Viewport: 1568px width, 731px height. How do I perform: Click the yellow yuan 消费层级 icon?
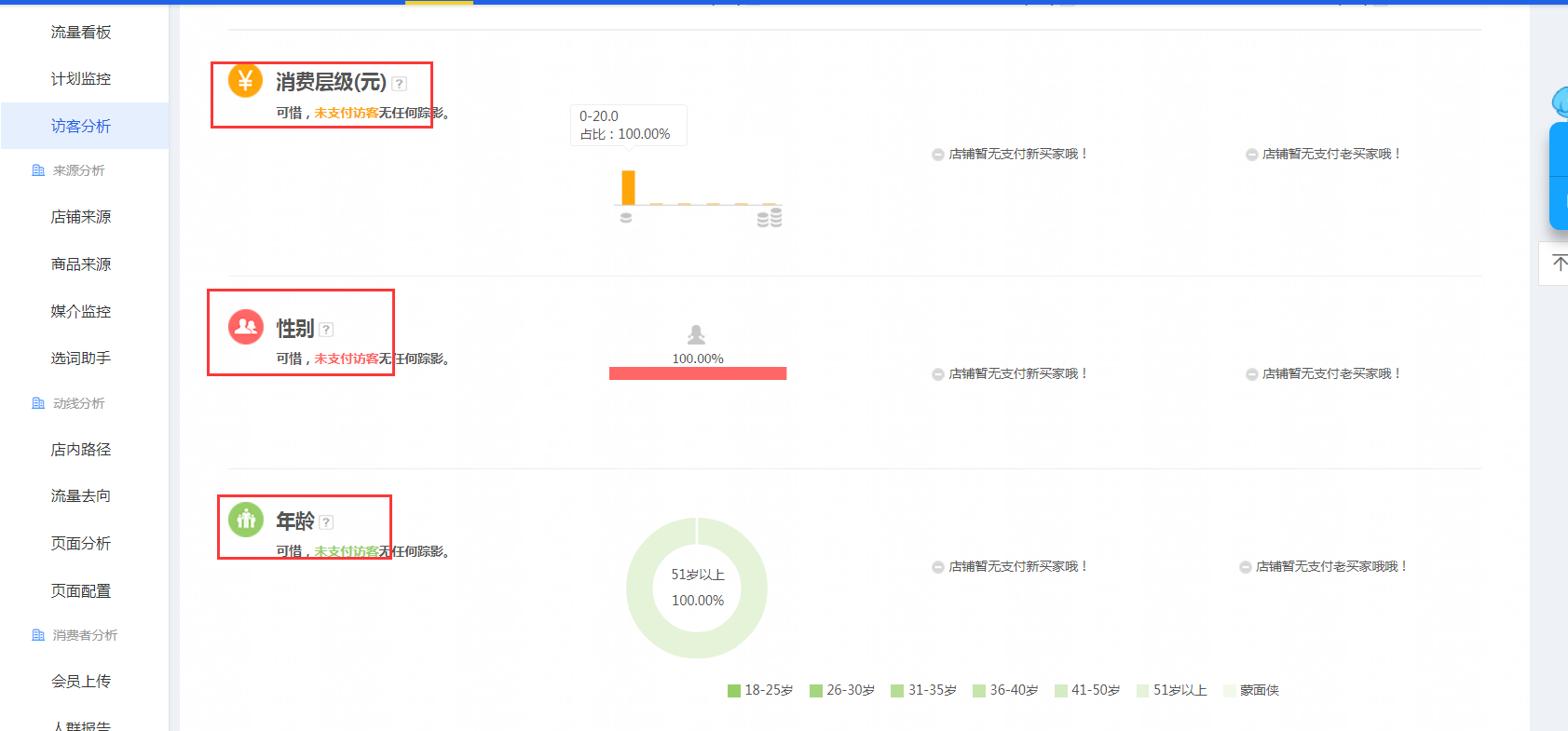click(245, 81)
